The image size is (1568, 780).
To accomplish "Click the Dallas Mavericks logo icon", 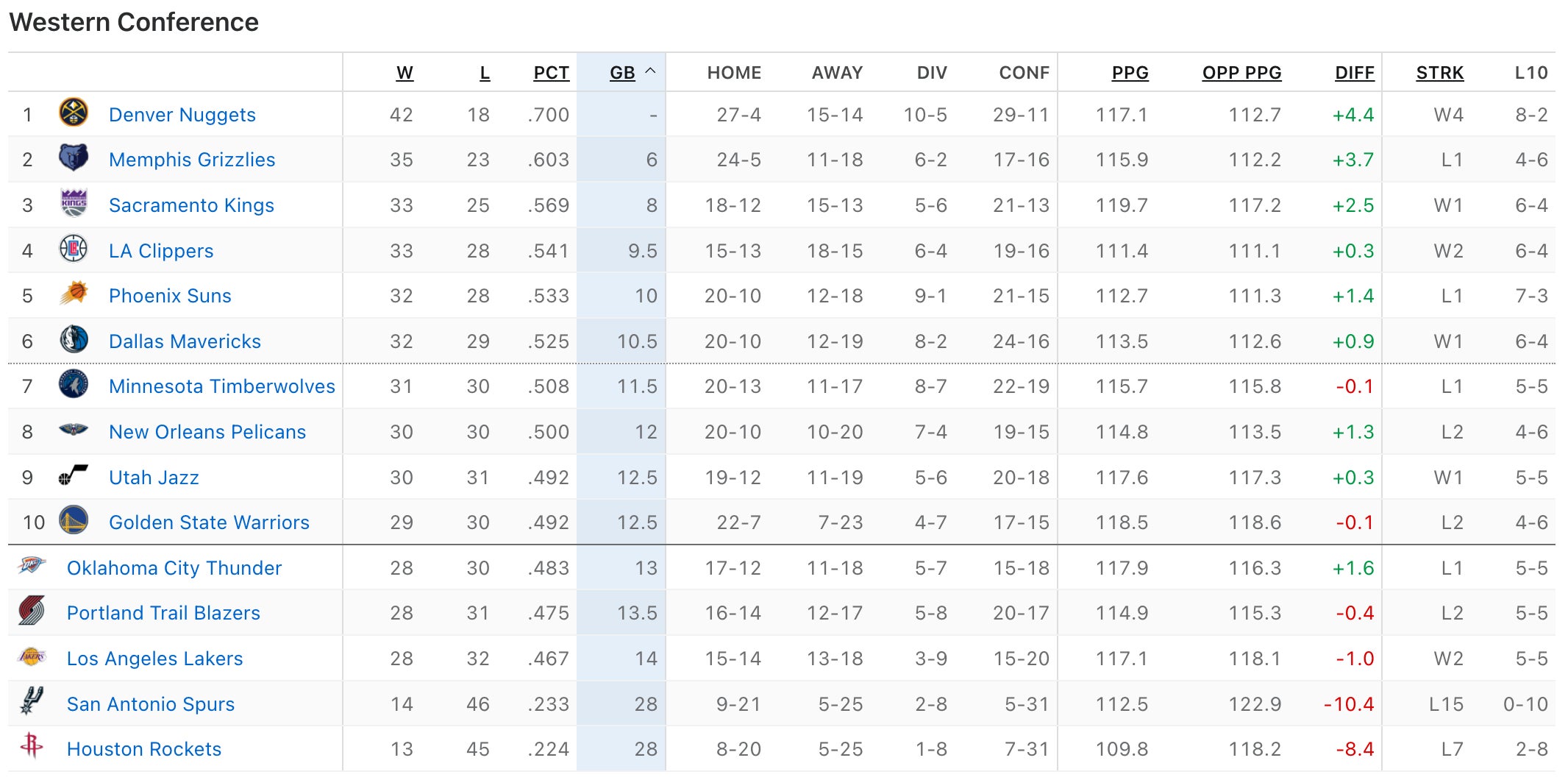I will tap(74, 340).
